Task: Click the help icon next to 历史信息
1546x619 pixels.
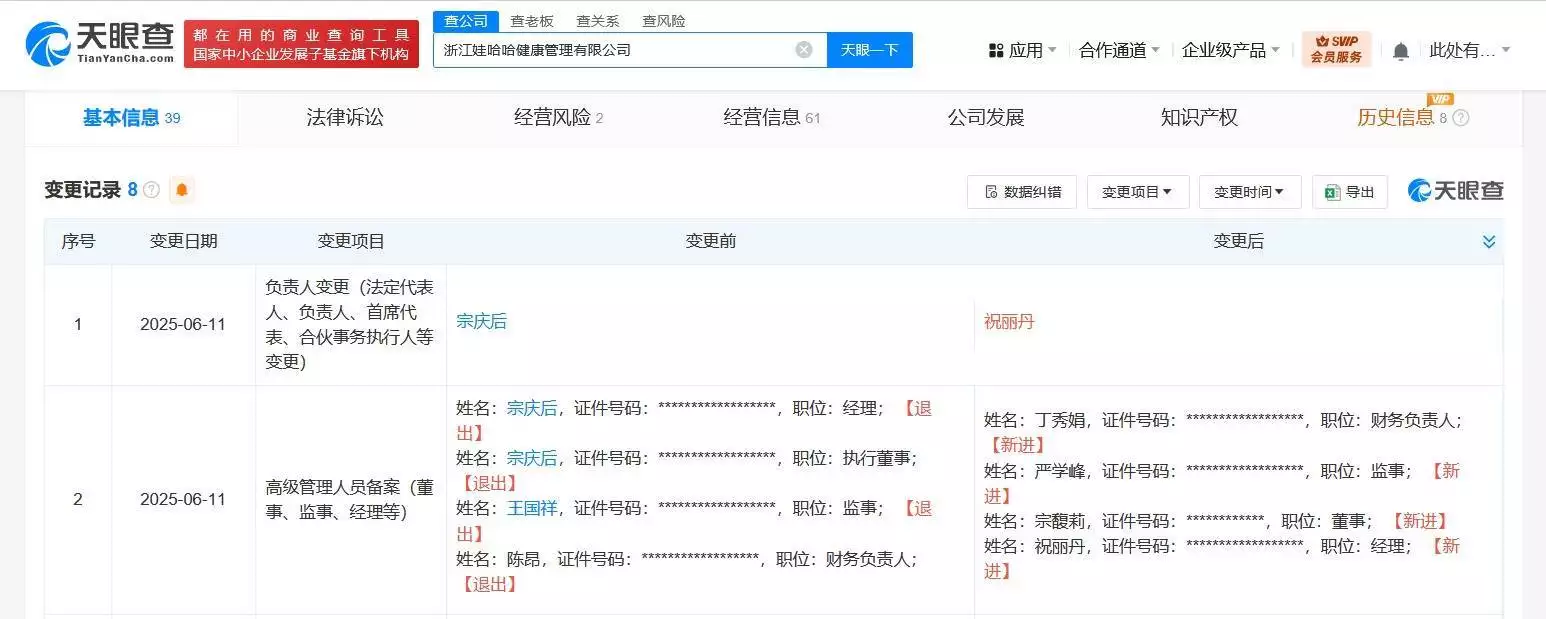Action: 1461,118
